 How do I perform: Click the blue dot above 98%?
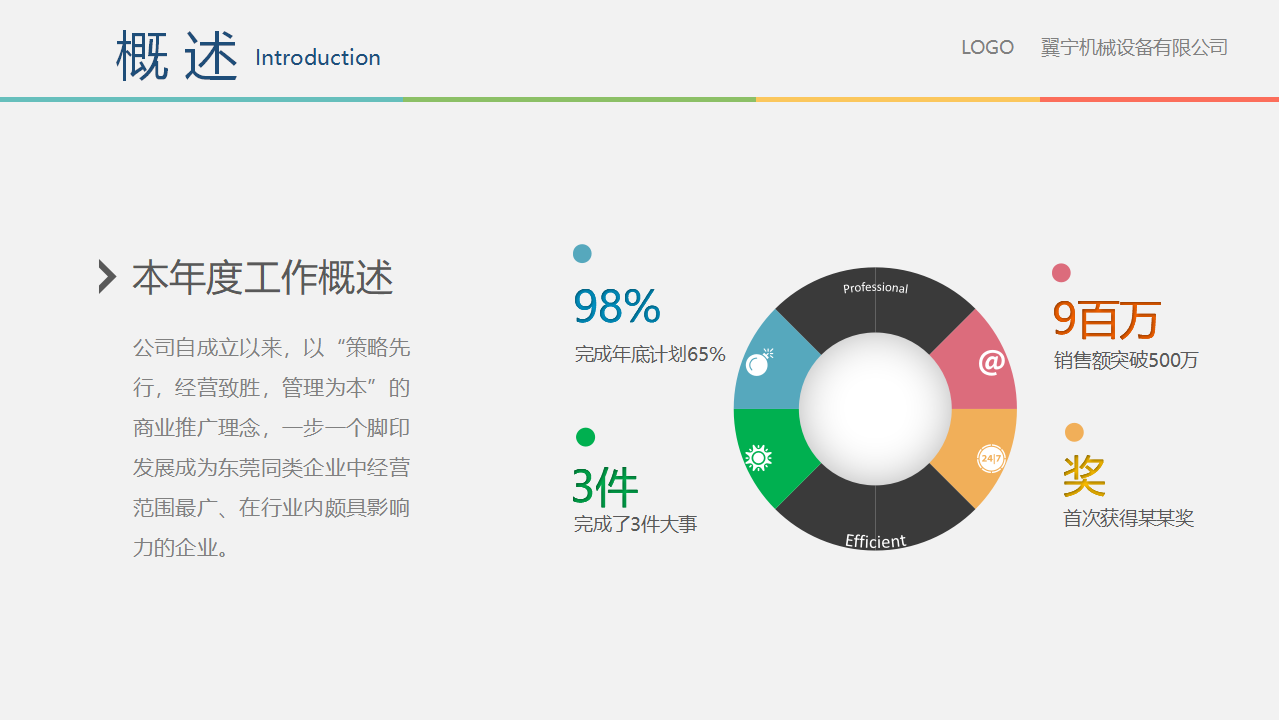pos(582,253)
